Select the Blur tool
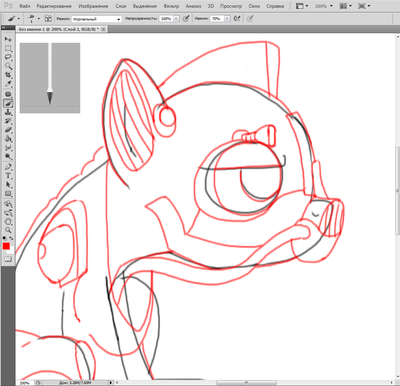Screen dimensions: 400x386 coord(8,148)
